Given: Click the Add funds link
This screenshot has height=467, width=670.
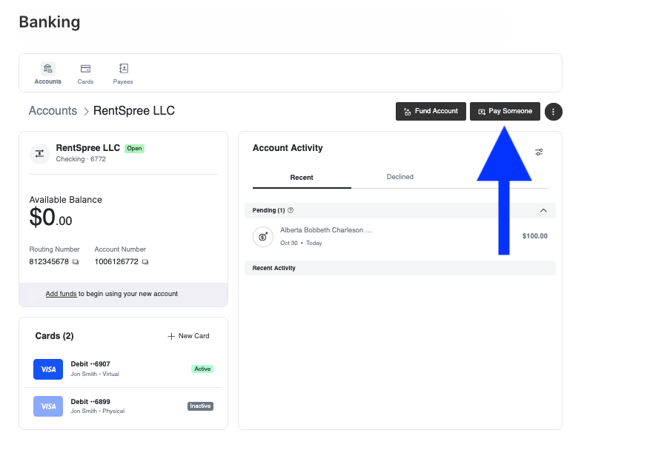Looking at the screenshot, I should point(61,294).
